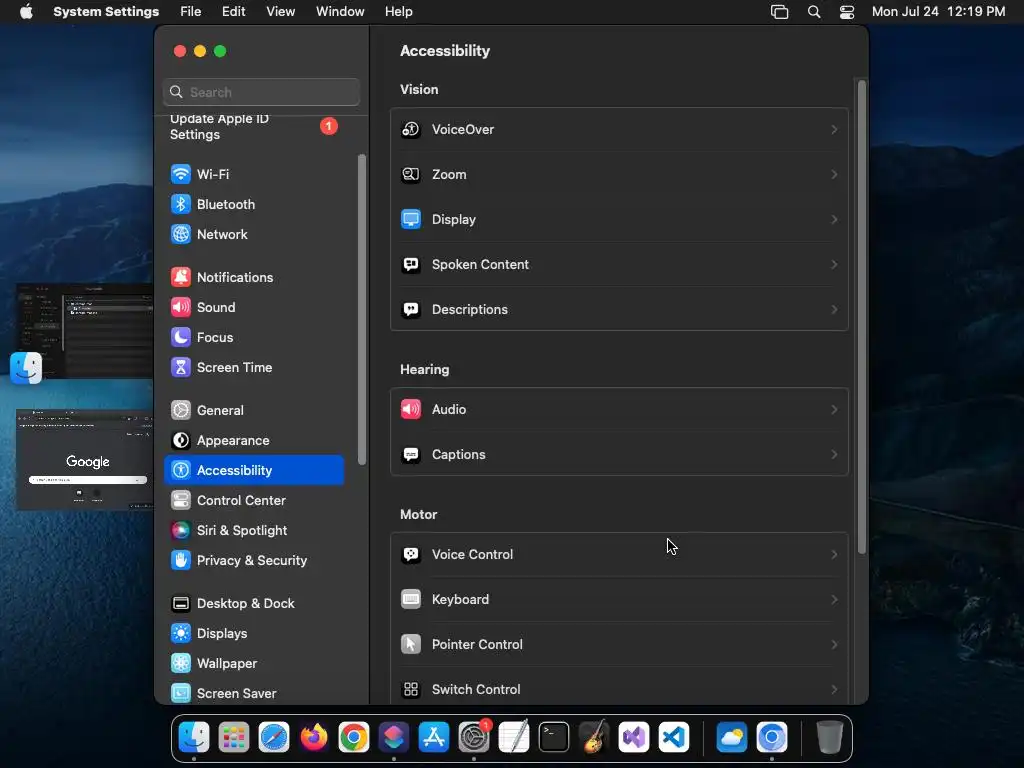Open Pointer Control via its chevron

(x=834, y=645)
